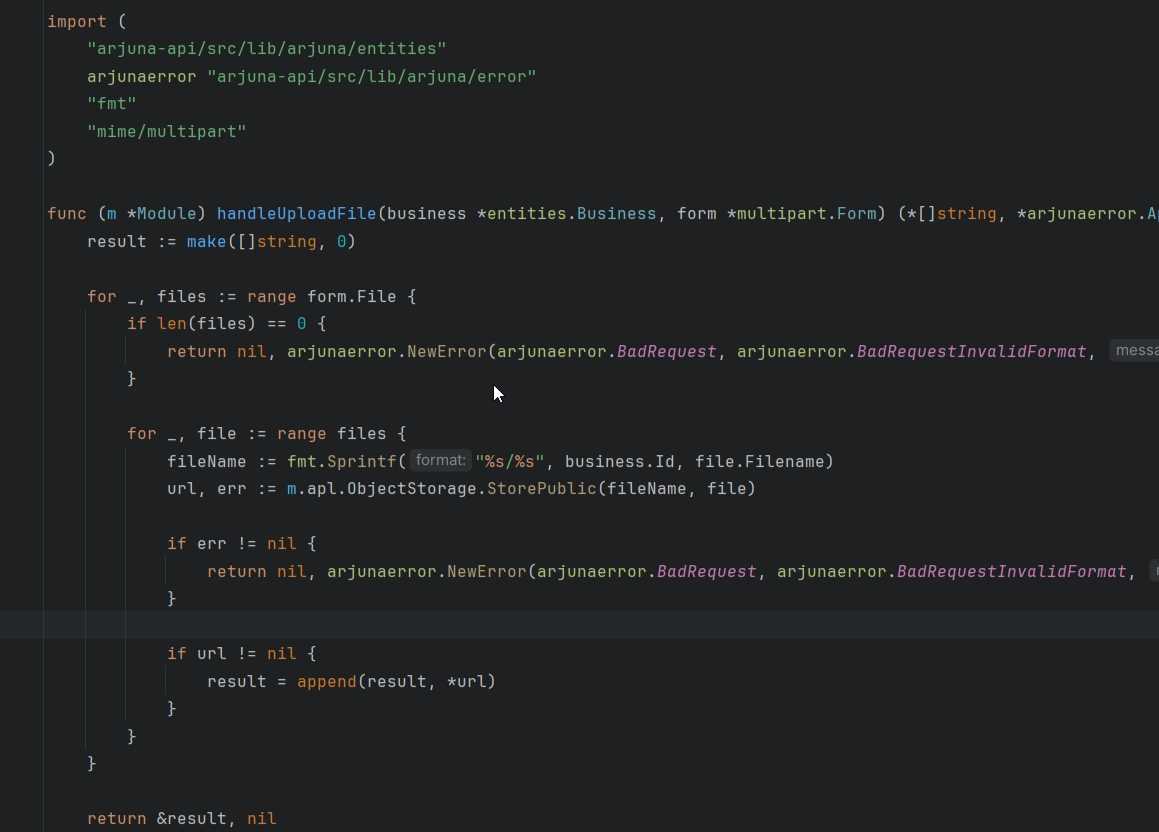Click the make built-in function
Image resolution: width=1159 pixels, height=832 pixels.
pos(206,242)
